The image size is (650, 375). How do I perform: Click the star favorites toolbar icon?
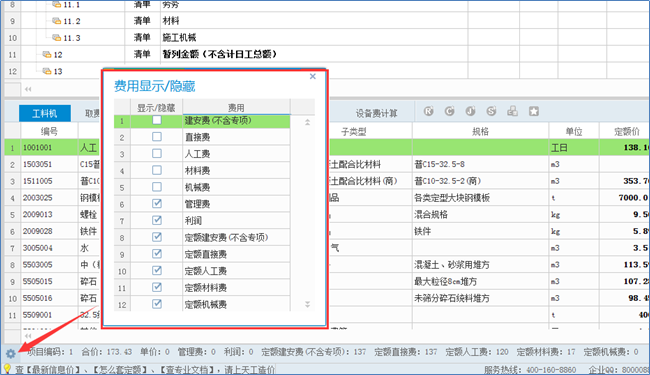pyautogui.click(x=534, y=111)
